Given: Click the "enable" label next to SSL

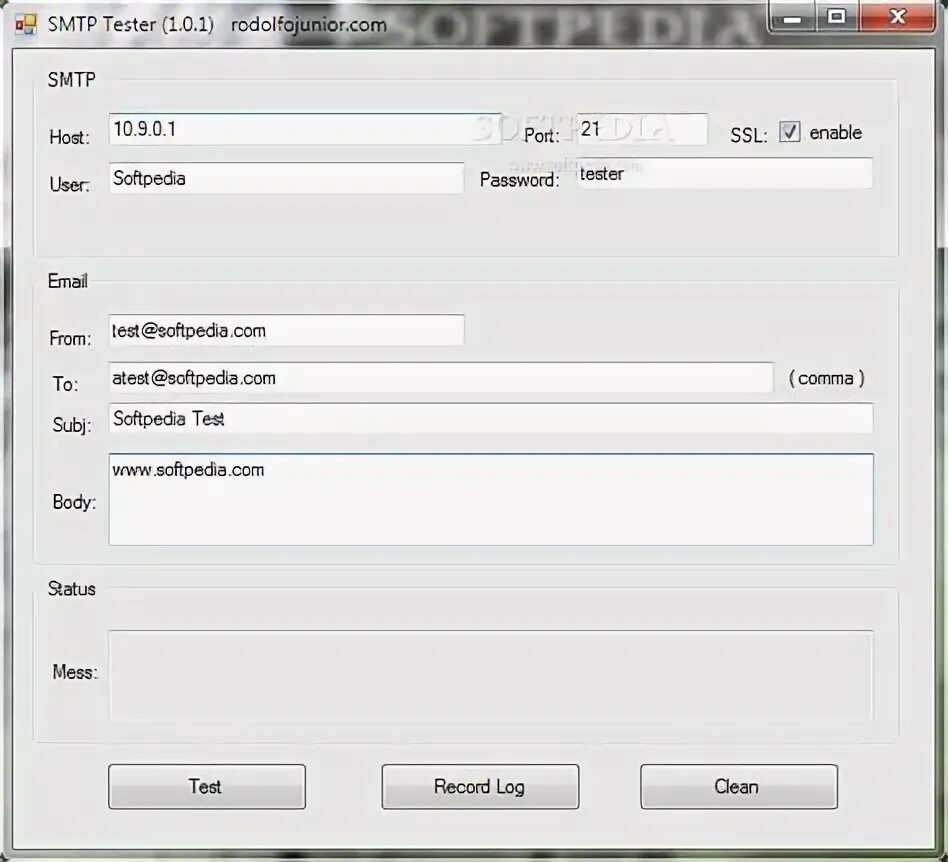Looking at the screenshot, I should (836, 132).
